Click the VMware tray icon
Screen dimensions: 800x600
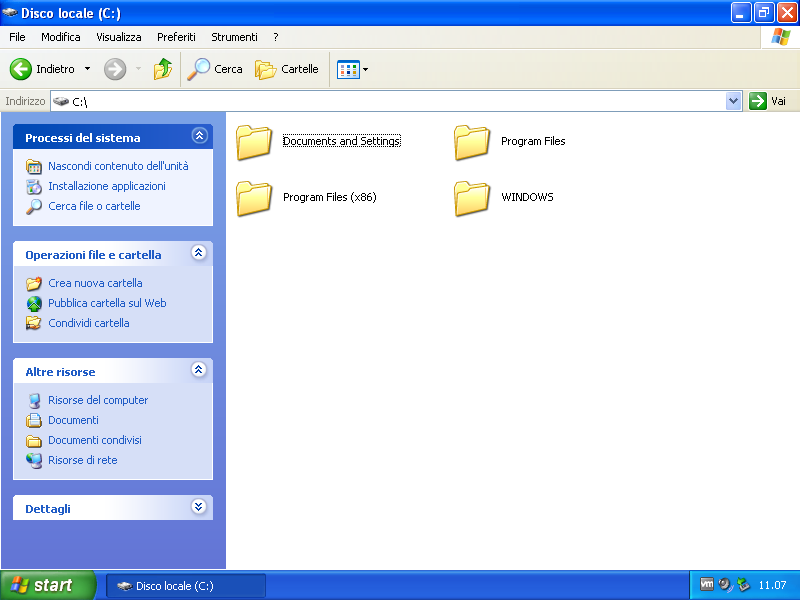coord(707,584)
